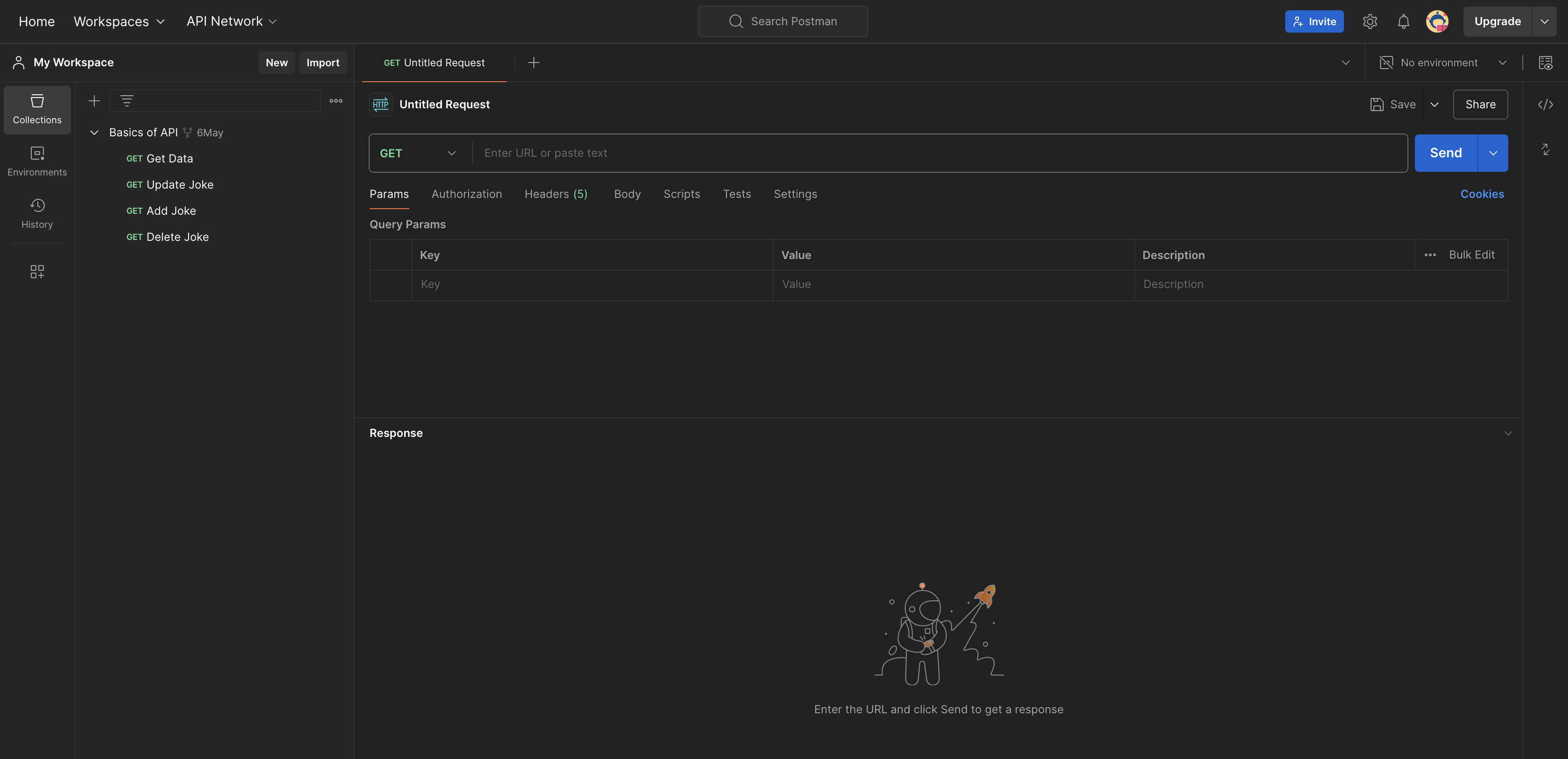The width and height of the screenshot is (1568, 759).
Task: Open the History sidebar panel
Action: [x=37, y=213]
